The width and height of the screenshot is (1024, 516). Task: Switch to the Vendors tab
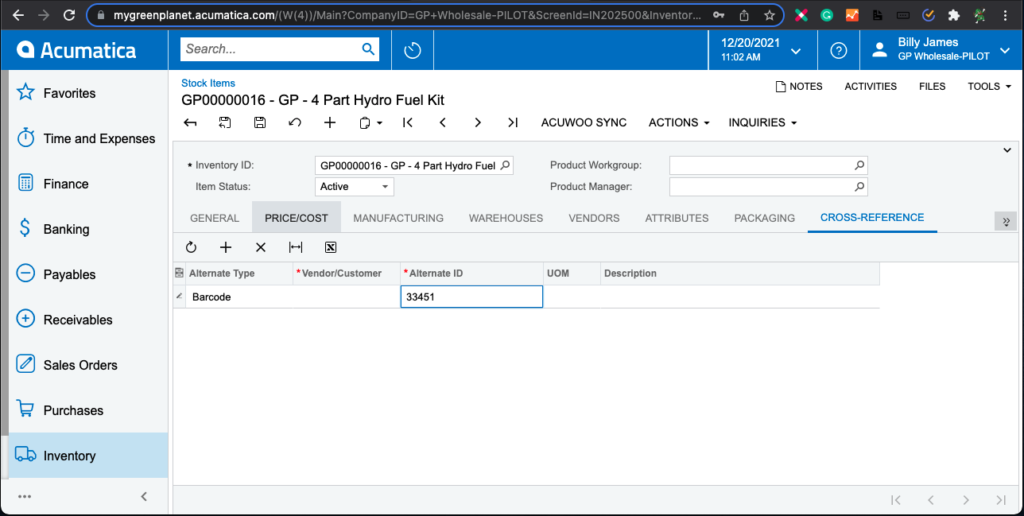click(x=594, y=218)
